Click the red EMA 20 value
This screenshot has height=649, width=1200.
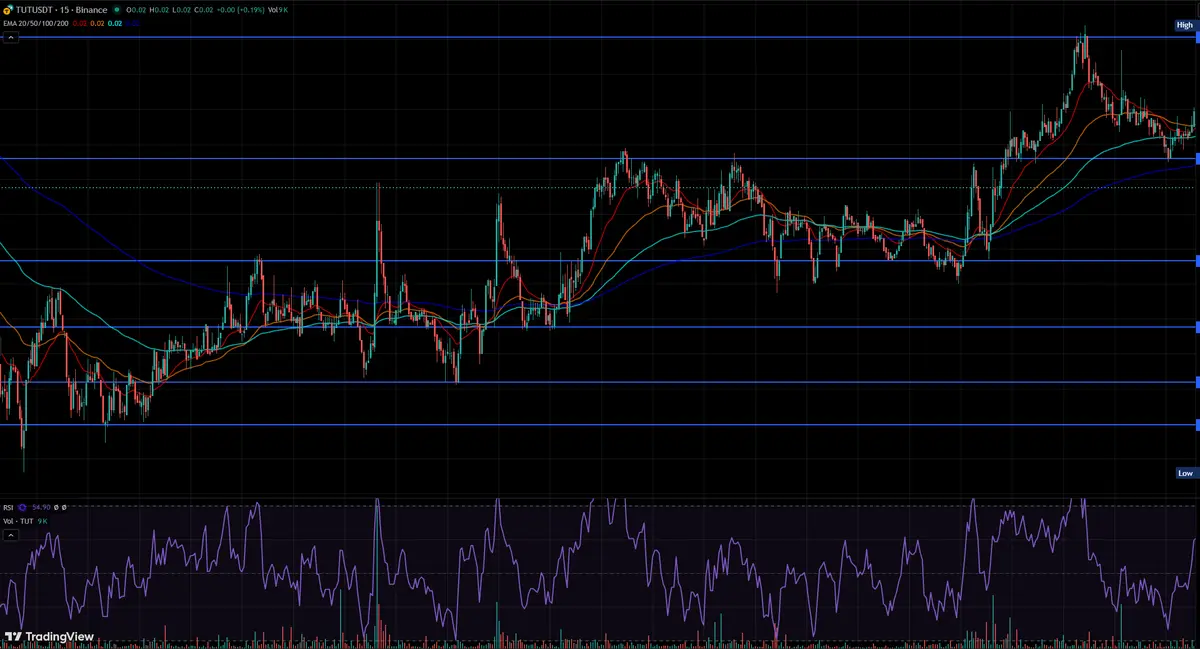[x=80, y=24]
